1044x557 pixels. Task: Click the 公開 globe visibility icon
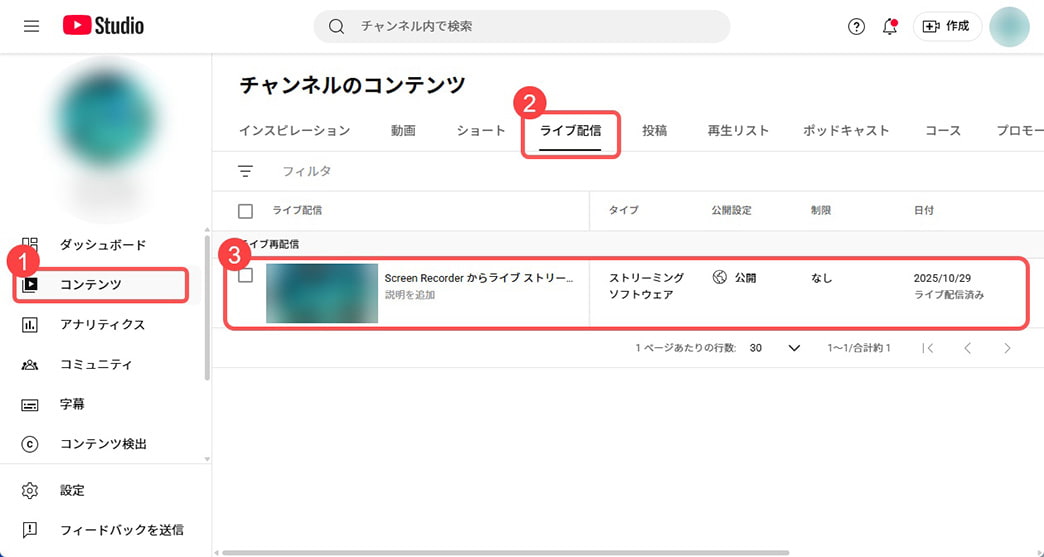(720, 278)
